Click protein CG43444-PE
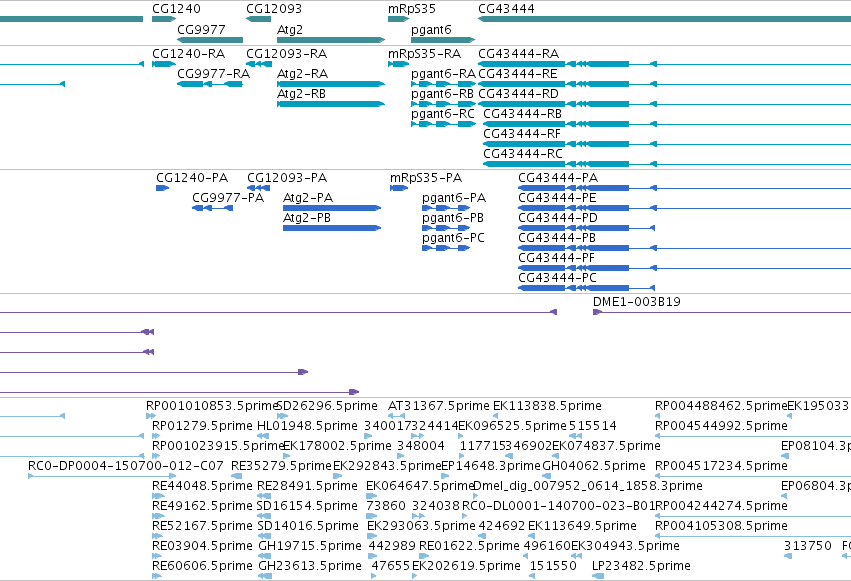 point(557,198)
